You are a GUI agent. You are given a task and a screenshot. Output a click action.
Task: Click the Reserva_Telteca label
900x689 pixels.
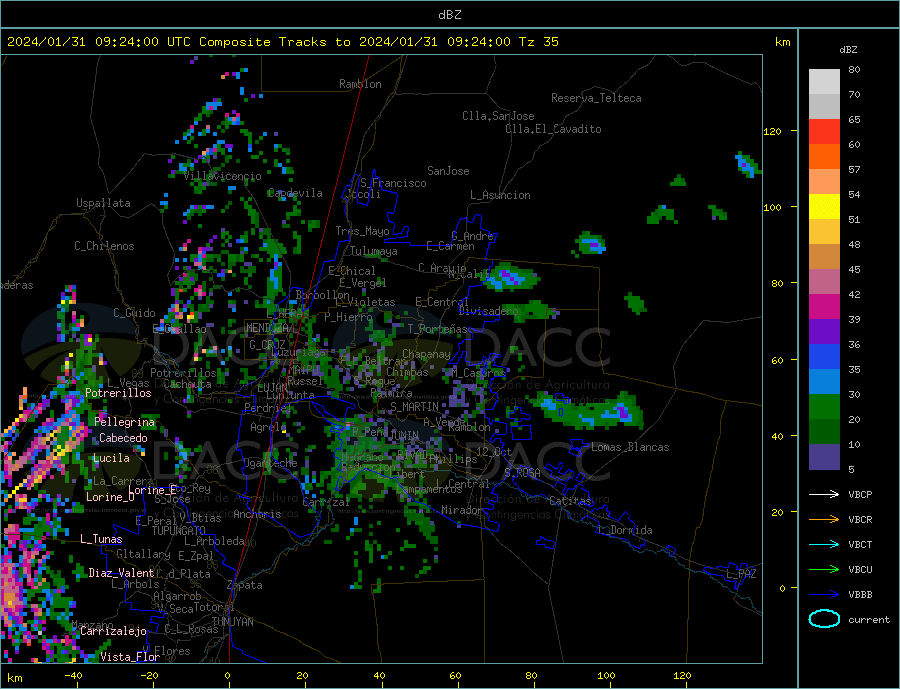click(x=596, y=98)
